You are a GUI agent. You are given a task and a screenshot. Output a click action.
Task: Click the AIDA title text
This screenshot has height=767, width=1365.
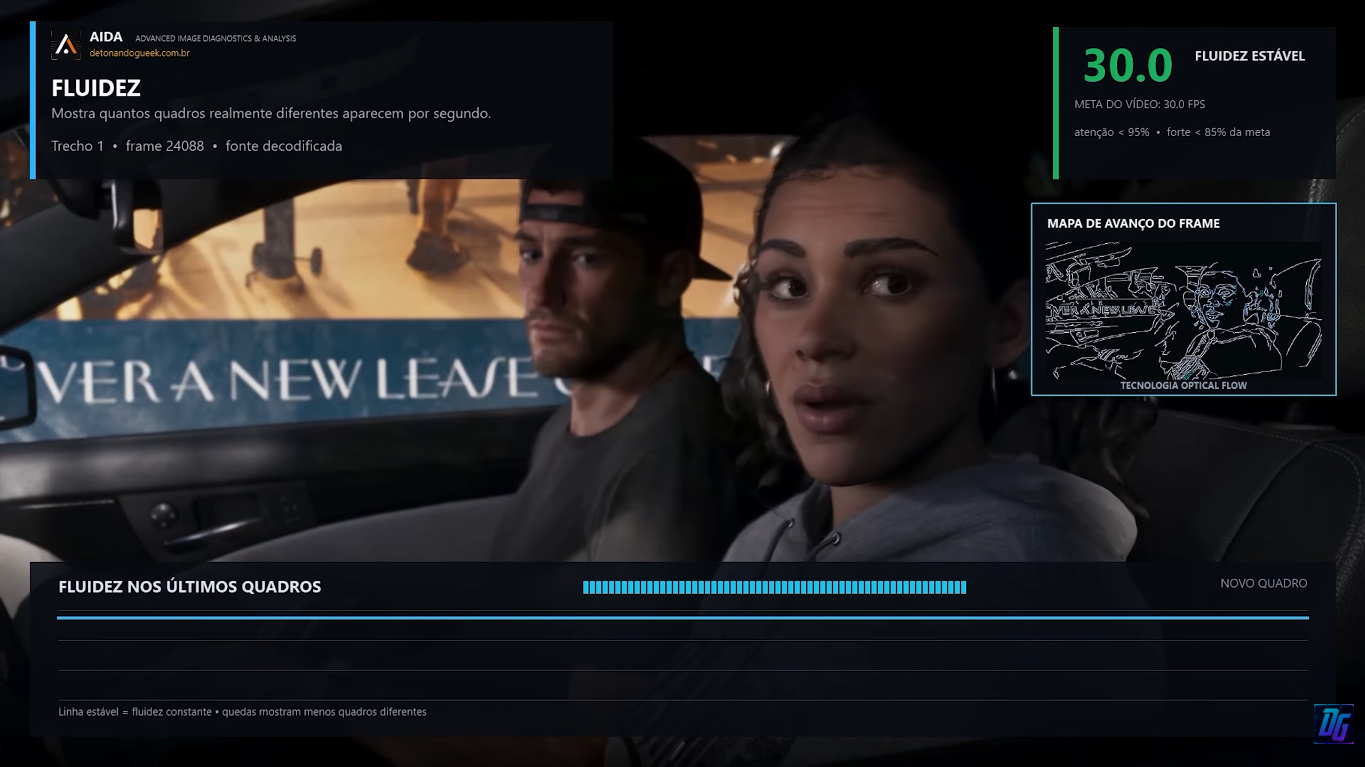pos(106,37)
